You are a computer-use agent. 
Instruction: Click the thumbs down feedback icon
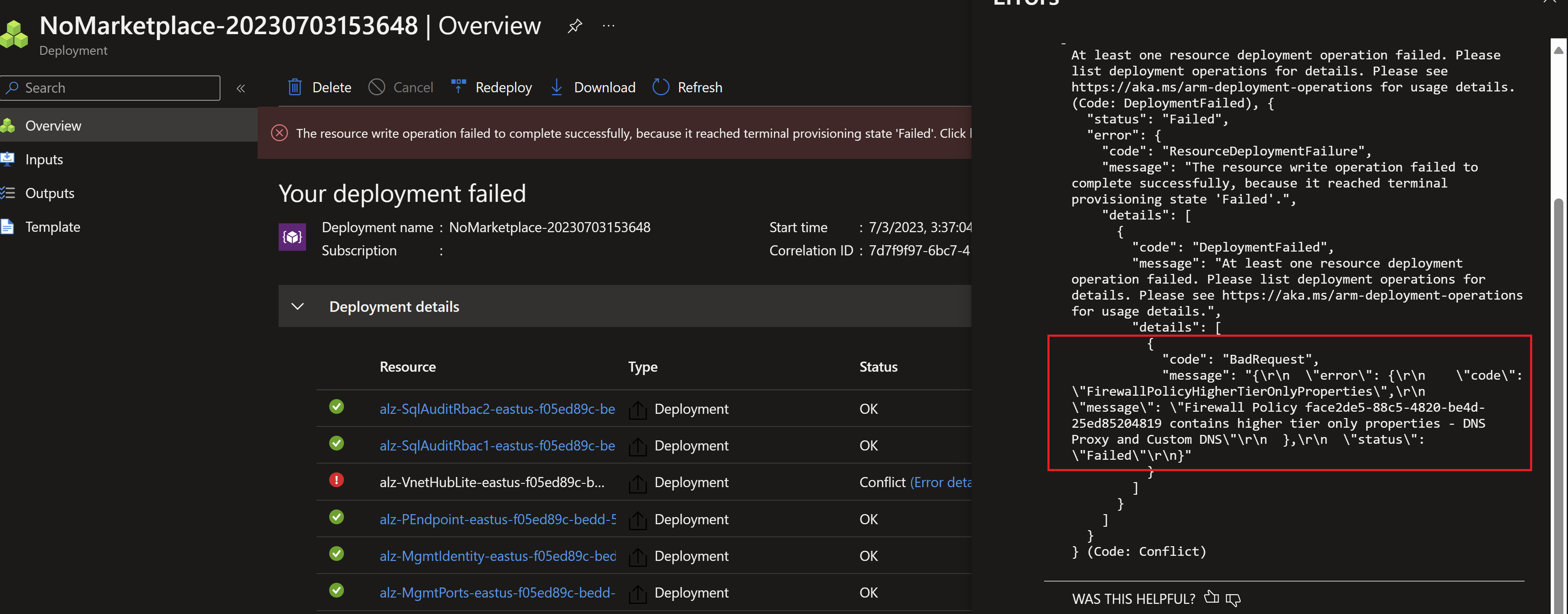(1233, 600)
